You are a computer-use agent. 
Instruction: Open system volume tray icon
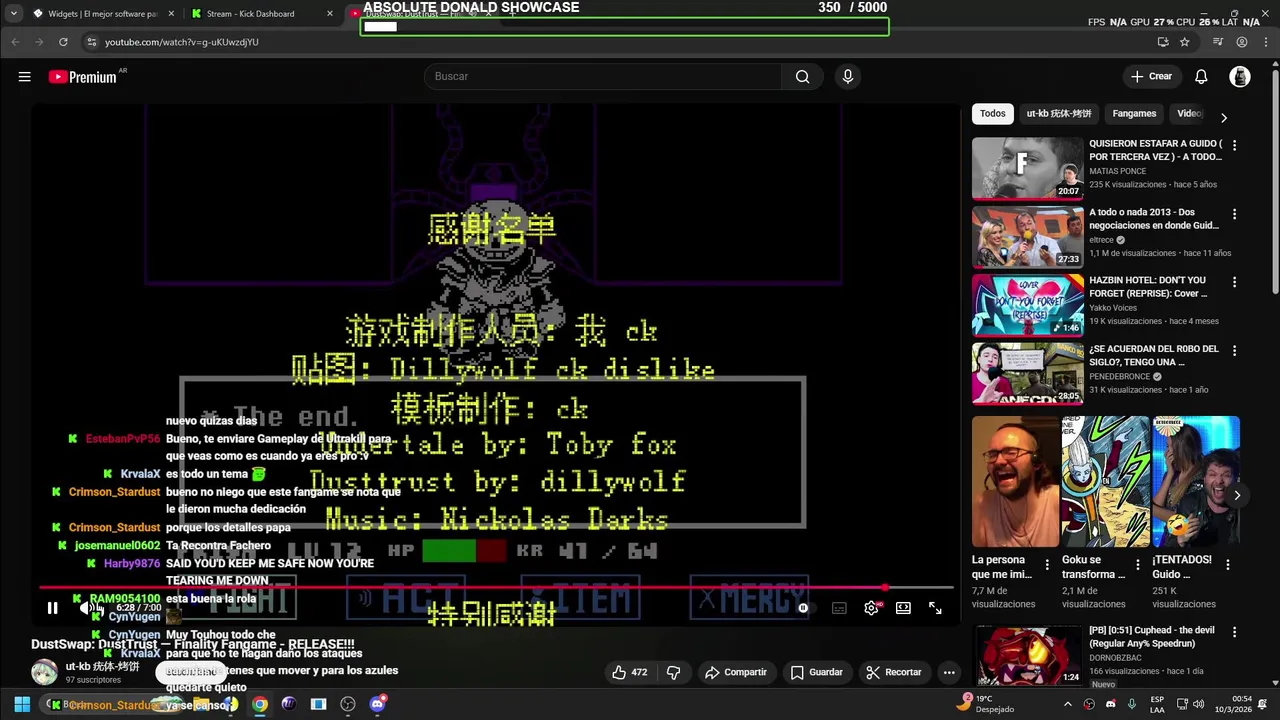(x=1198, y=704)
